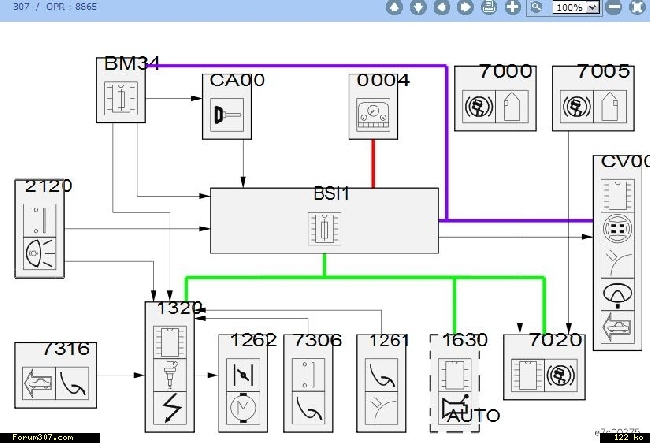Select the 0004 instrument cluster icon
The width and height of the screenshot is (650, 443).
click(373, 115)
